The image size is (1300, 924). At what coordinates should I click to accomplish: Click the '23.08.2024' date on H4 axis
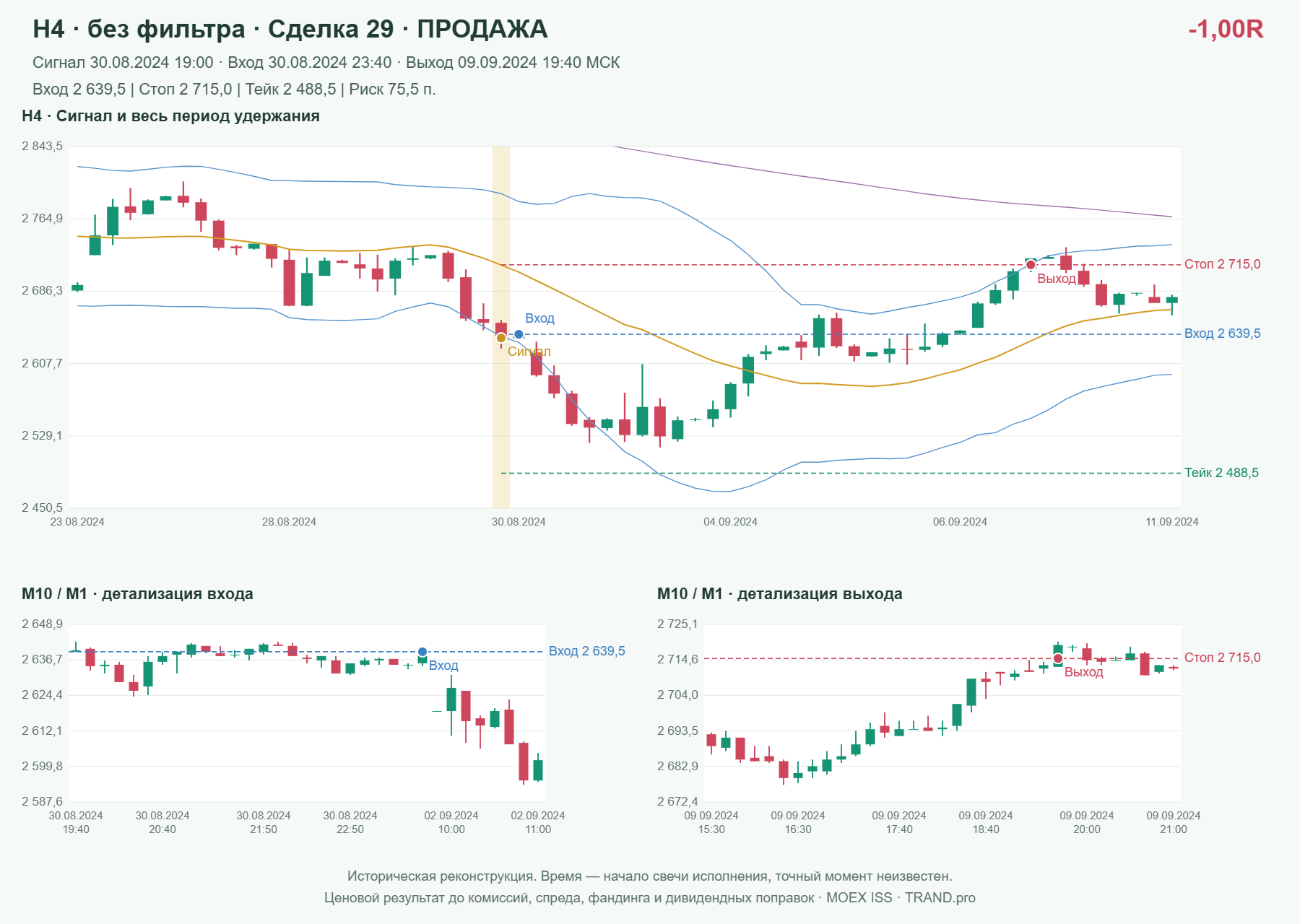[x=77, y=522]
